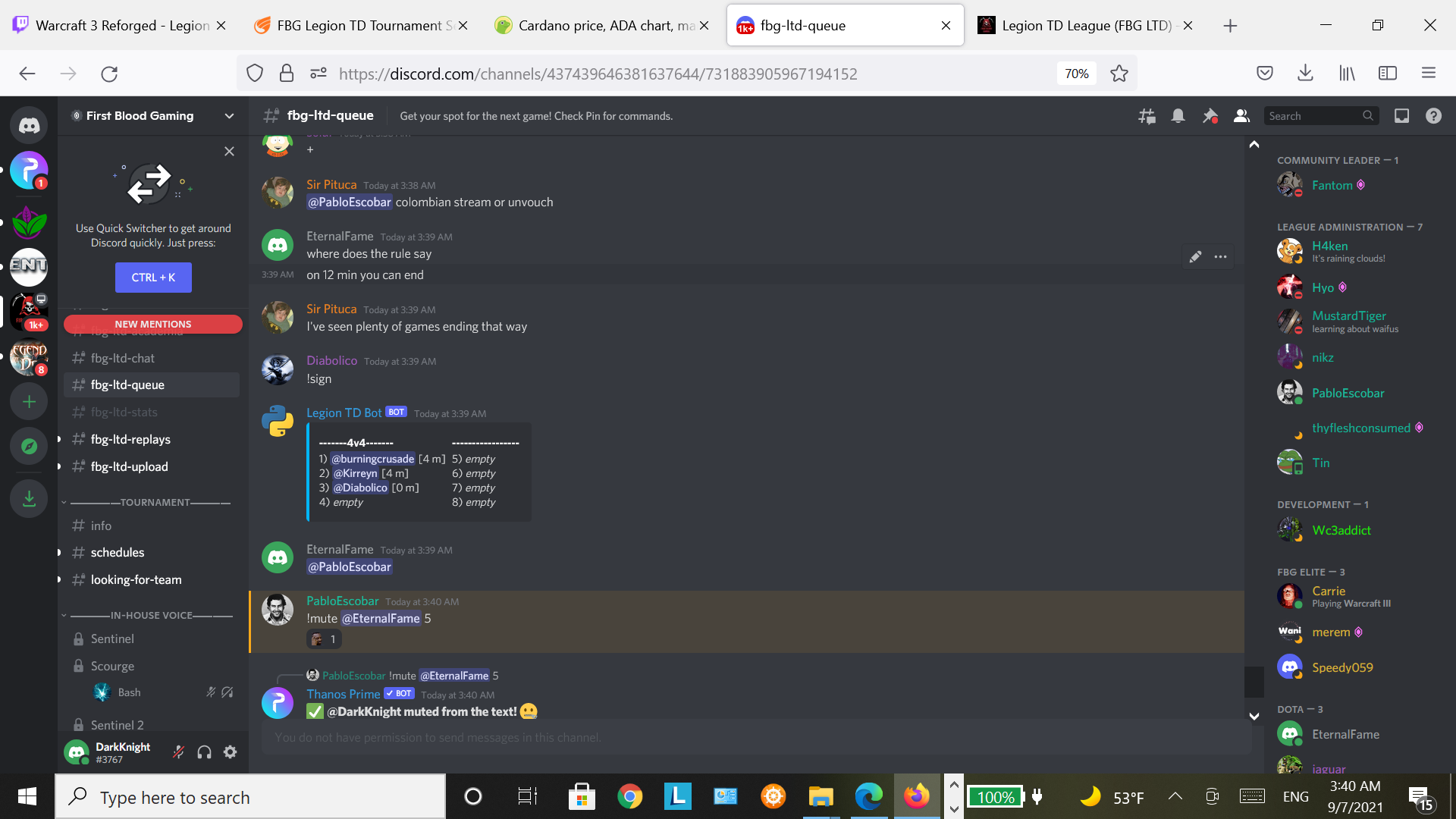Open fbg-ltd-stats channel

(152, 412)
